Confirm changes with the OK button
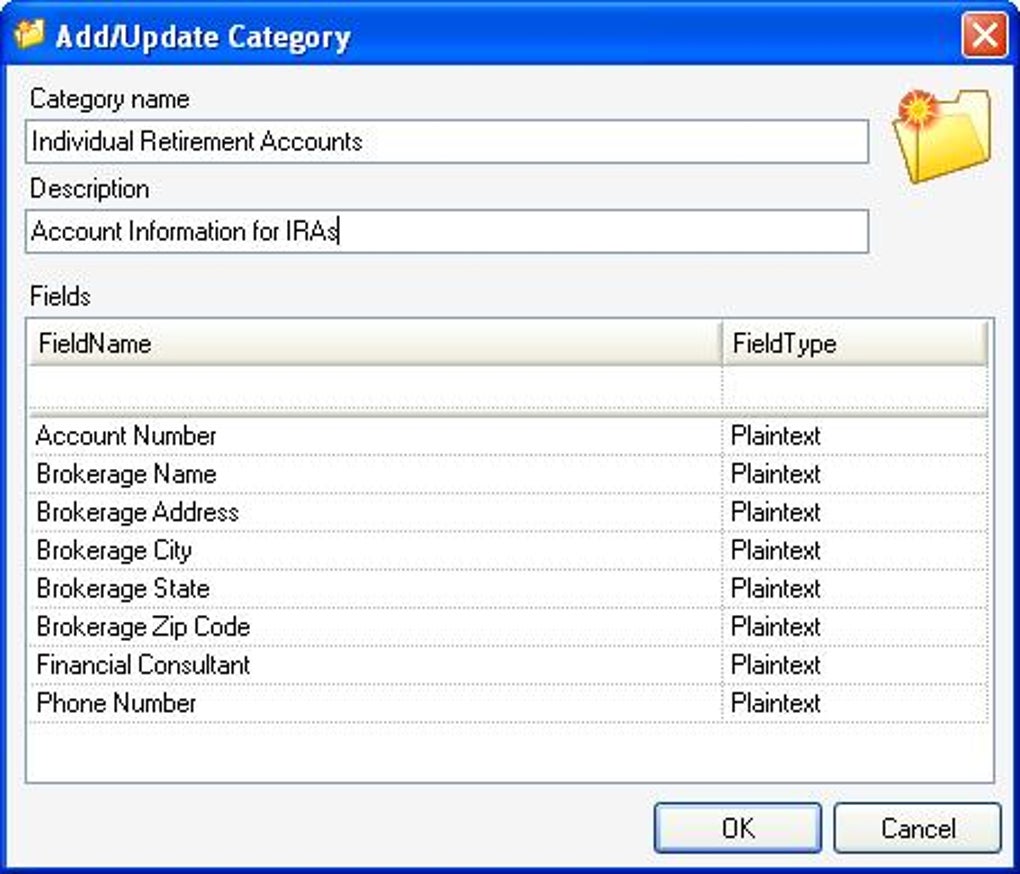Screen dimensions: 1020x874 [x=737, y=828]
